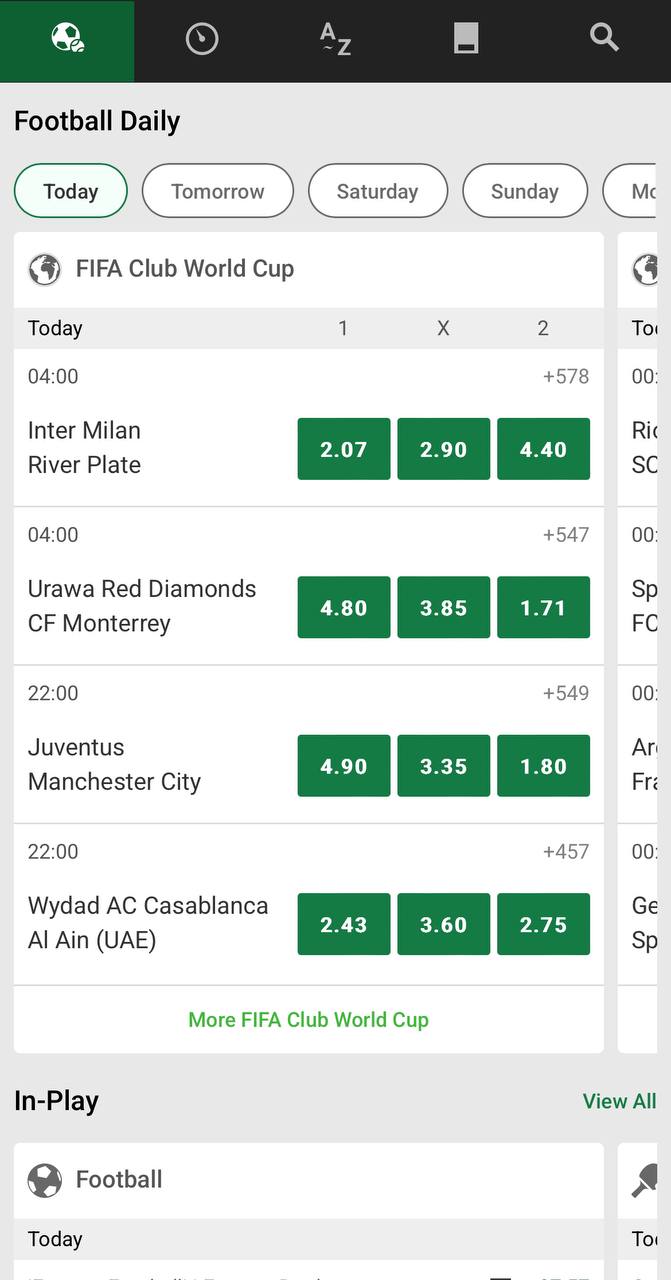Pick Inter Milan win odds 2.07

pyautogui.click(x=344, y=449)
